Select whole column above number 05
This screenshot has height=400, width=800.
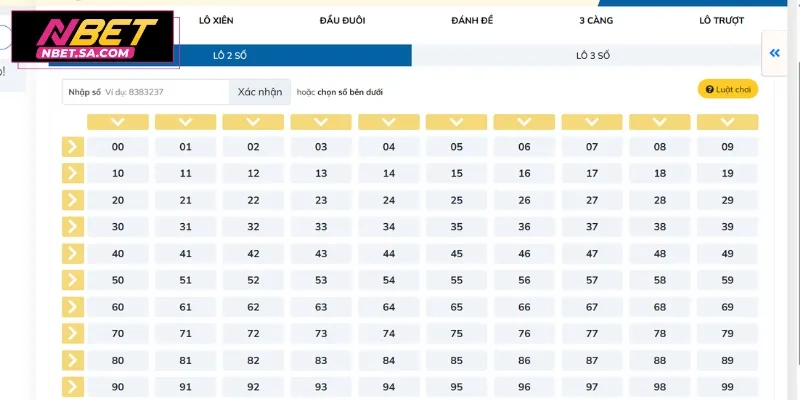coord(457,122)
